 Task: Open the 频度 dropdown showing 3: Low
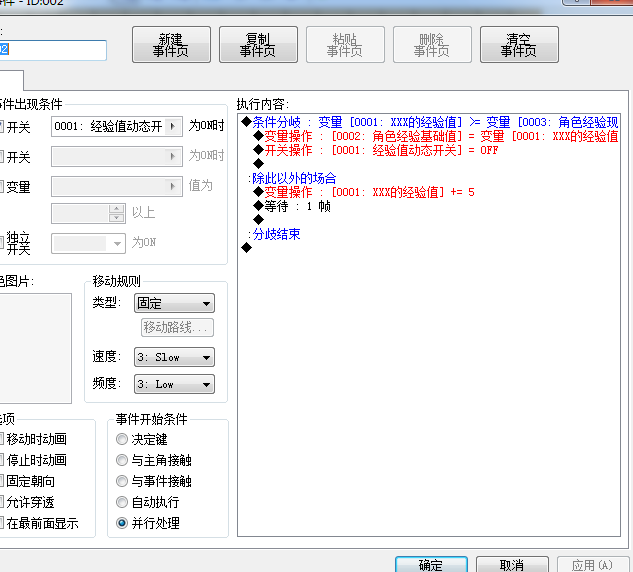[x=174, y=384]
